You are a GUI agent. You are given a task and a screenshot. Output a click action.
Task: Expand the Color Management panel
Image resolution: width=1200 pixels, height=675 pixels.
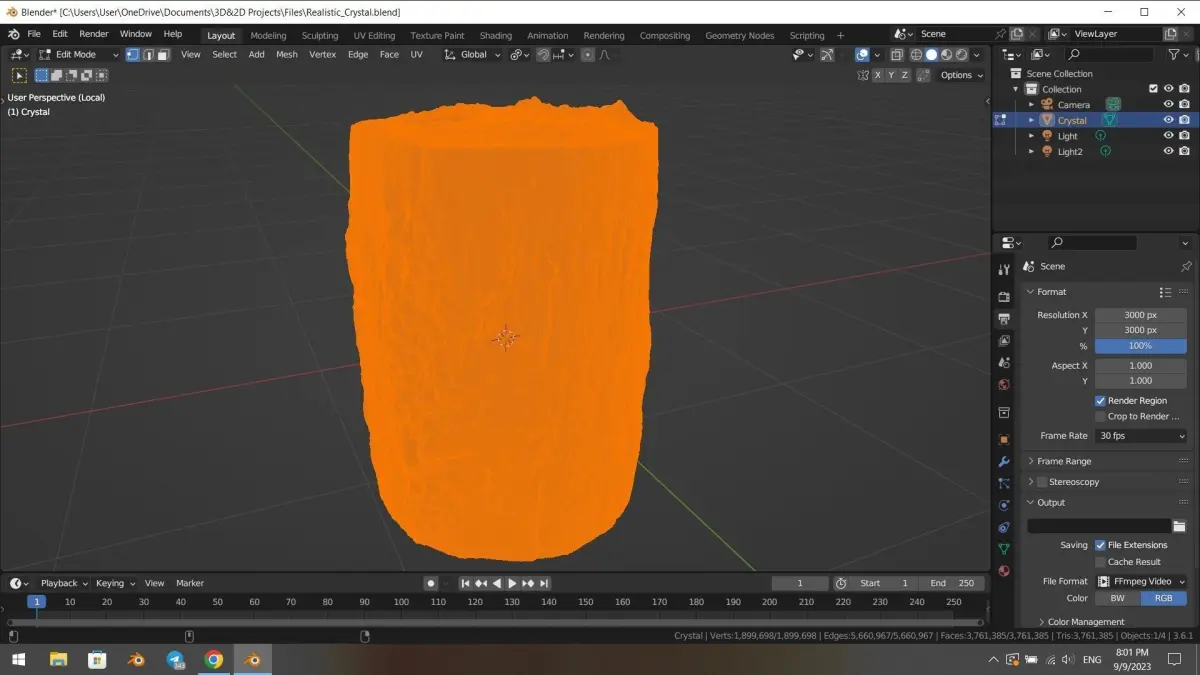click(1085, 622)
